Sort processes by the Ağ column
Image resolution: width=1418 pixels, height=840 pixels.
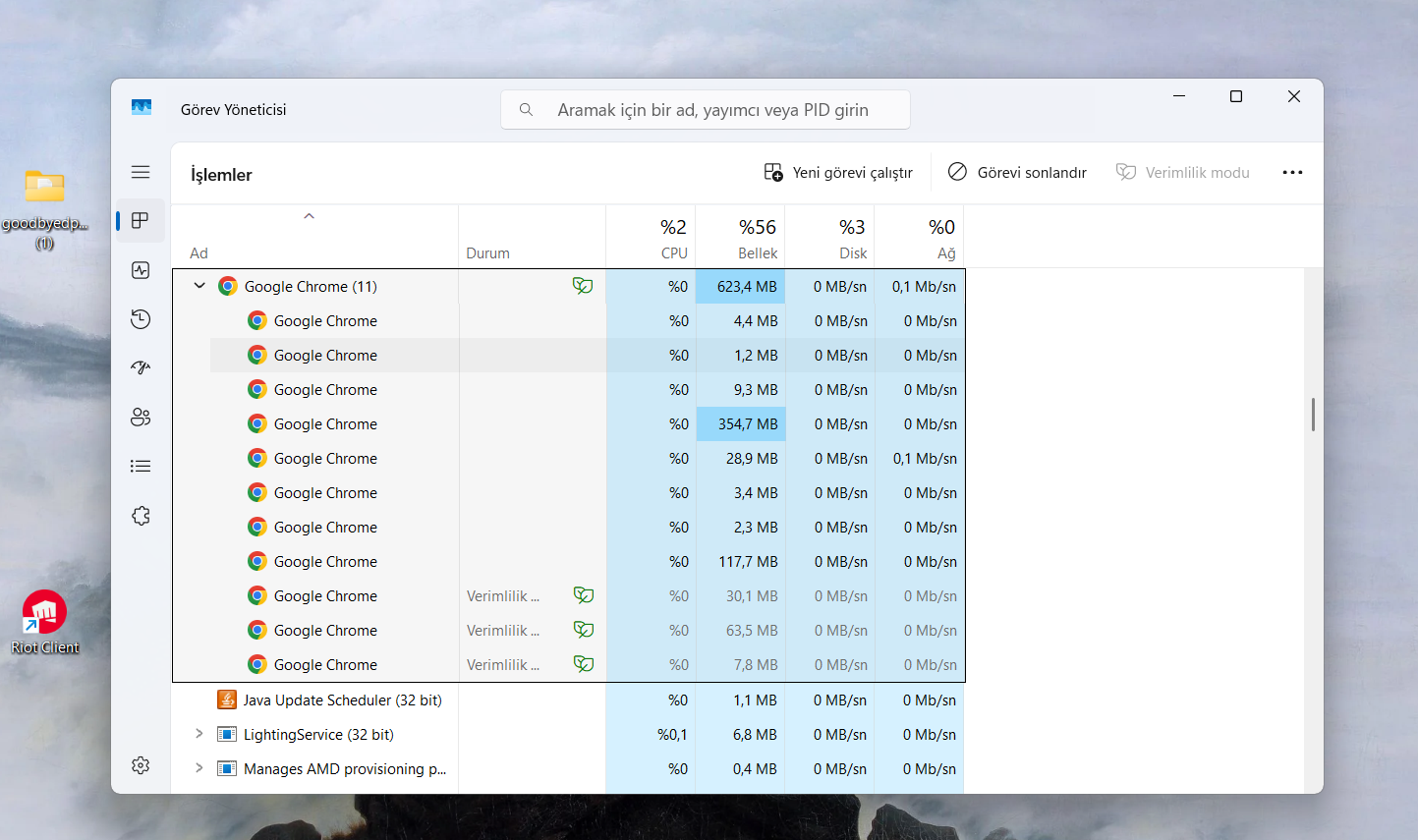coord(919,237)
